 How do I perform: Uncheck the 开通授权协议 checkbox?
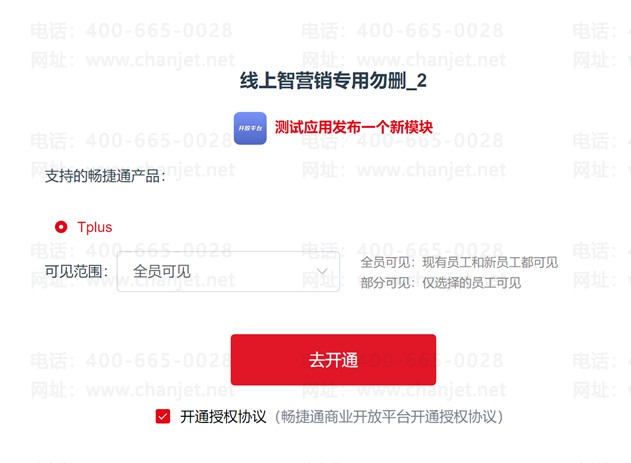click(x=163, y=417)
